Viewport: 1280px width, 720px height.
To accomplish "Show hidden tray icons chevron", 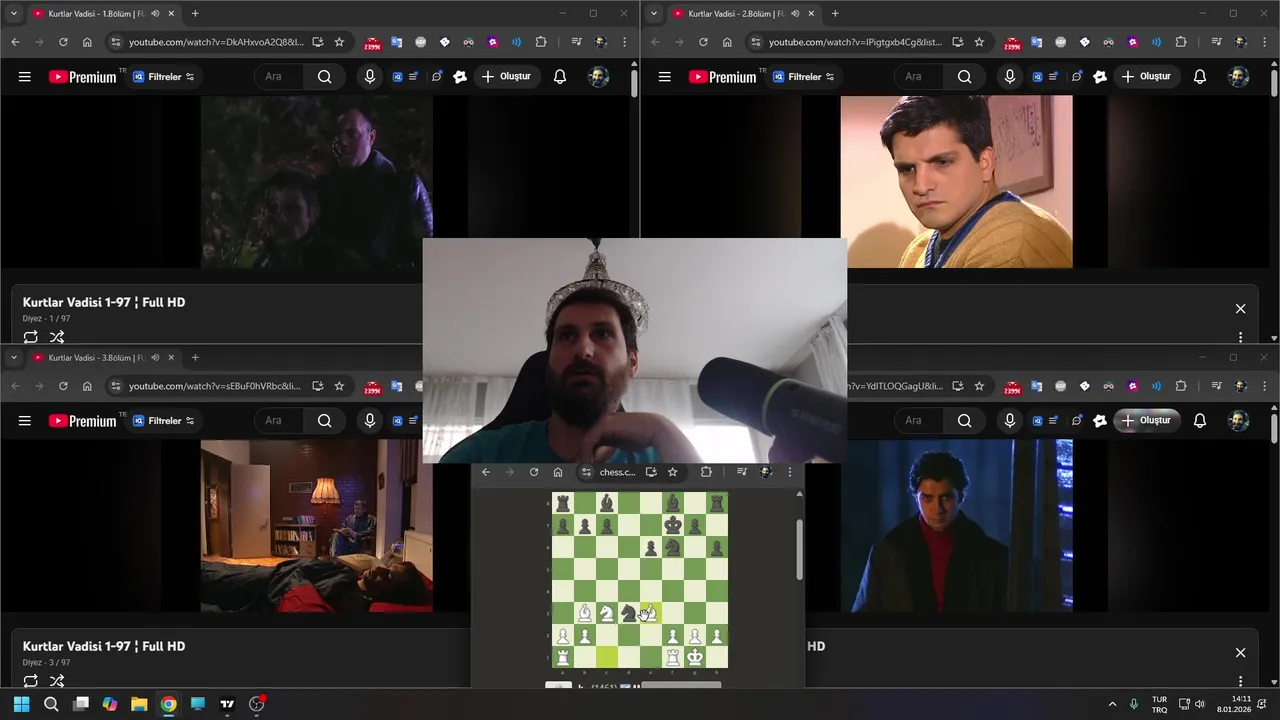I will [1112, 704].
